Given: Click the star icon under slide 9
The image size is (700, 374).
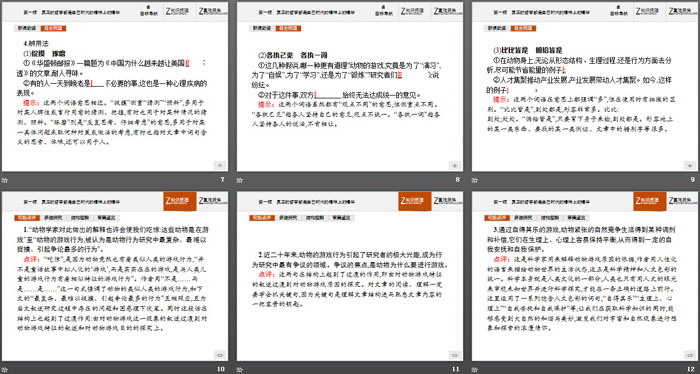Looking at the screenshot, I should (x=475, y=180).
